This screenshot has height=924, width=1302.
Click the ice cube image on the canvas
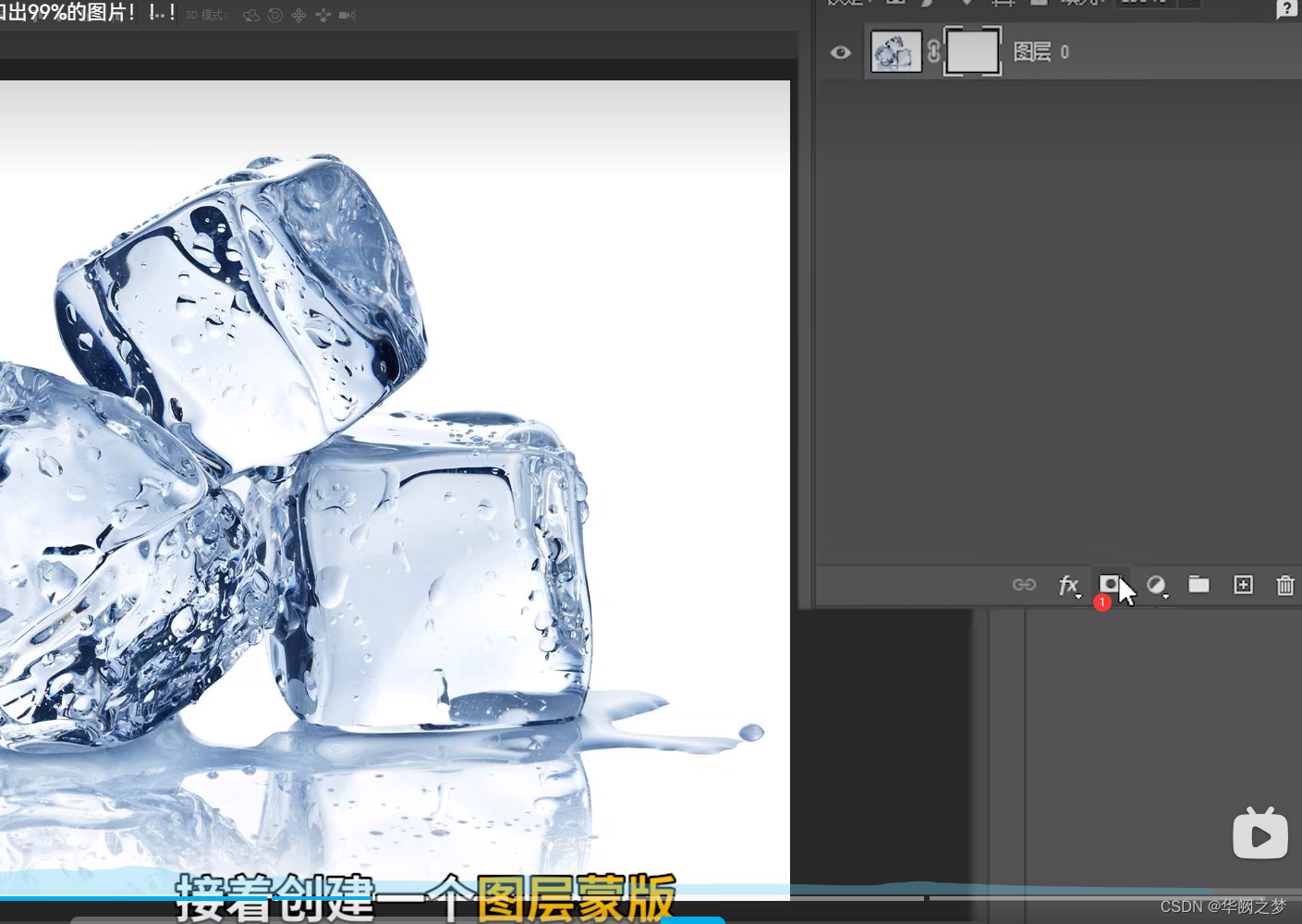point(395,490)
